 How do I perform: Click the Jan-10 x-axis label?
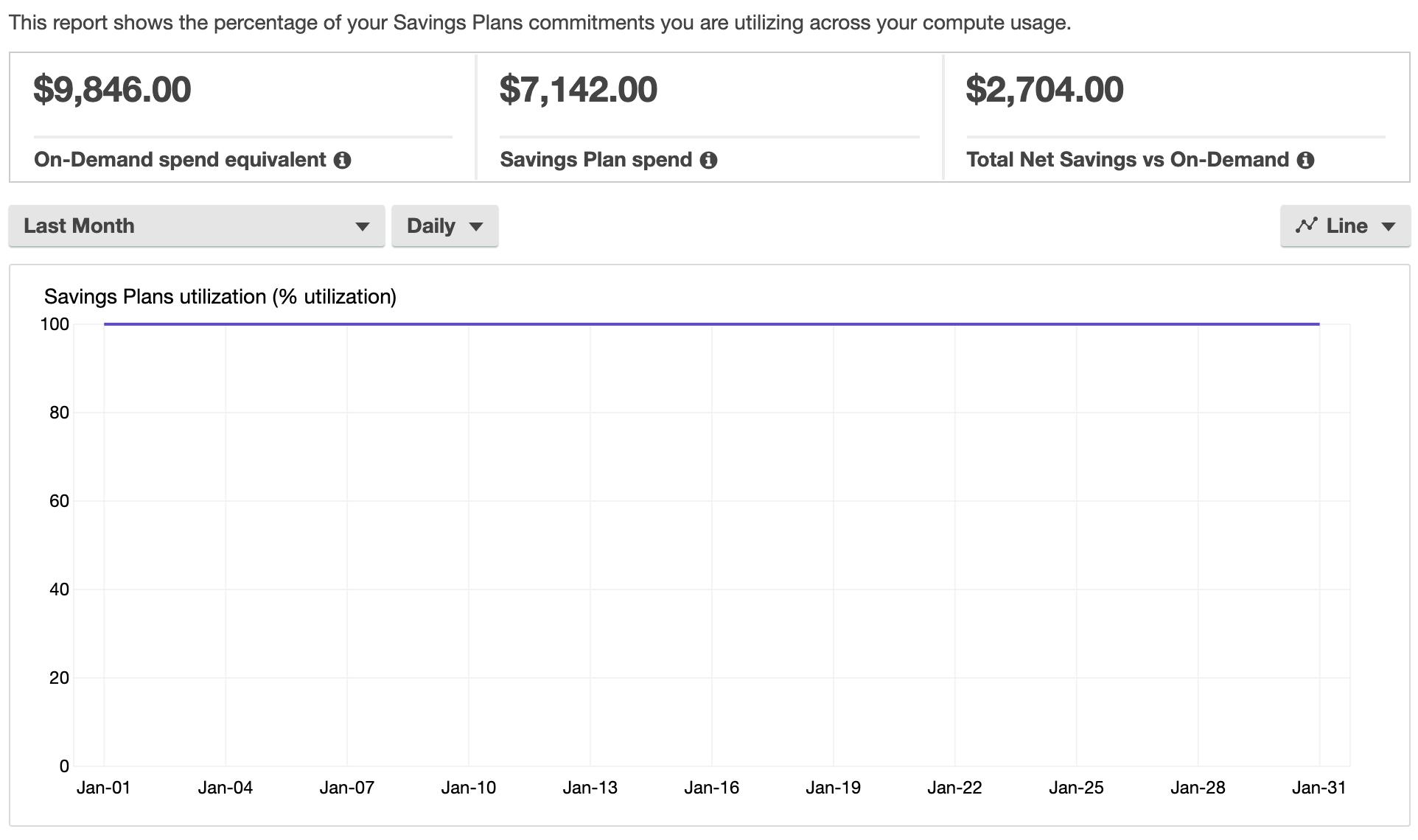(469, 788)
